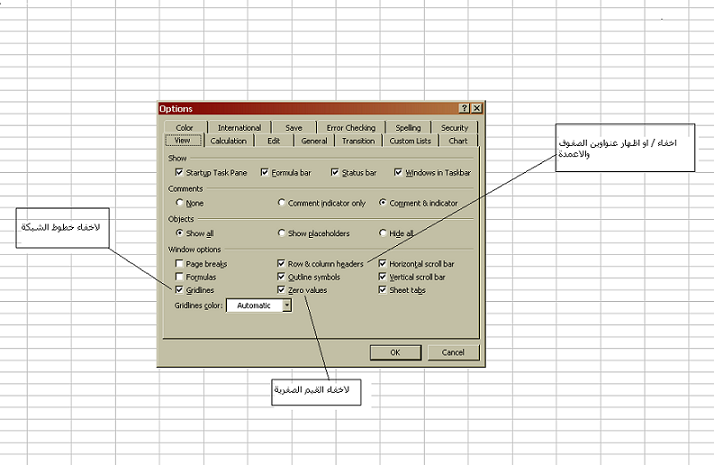The height and width of the screenshot is (465, 714).
Task: Choose Comment indicator only option
Action: click(282, 202)
